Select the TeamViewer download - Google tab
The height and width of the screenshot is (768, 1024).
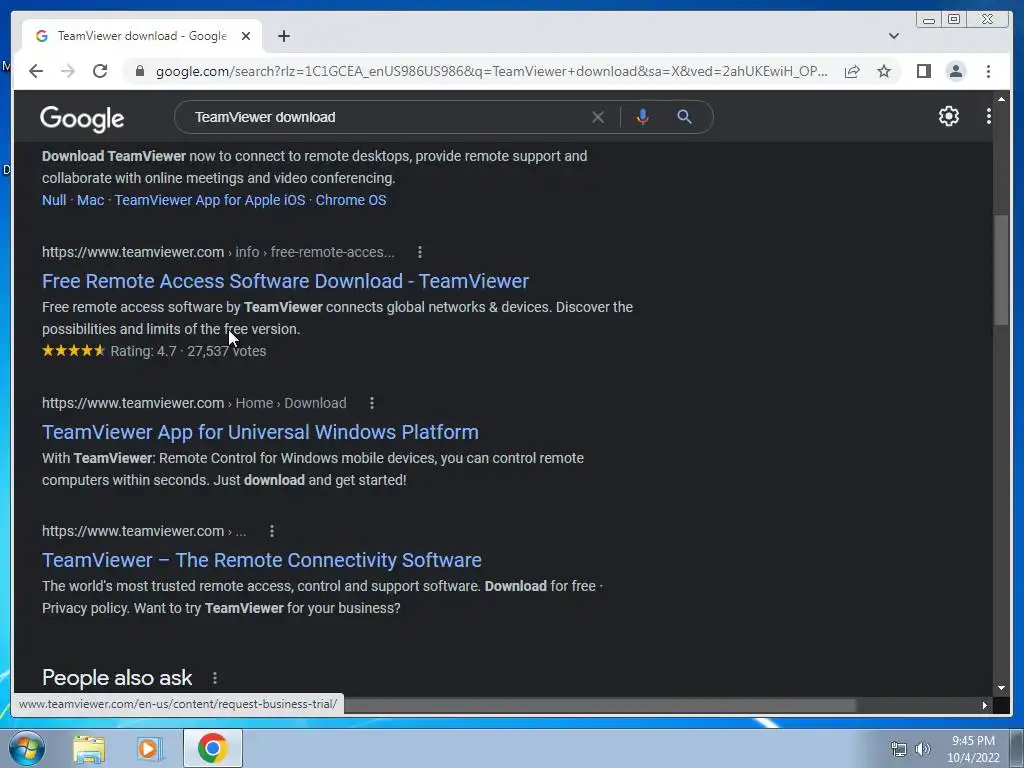(142, 36)
